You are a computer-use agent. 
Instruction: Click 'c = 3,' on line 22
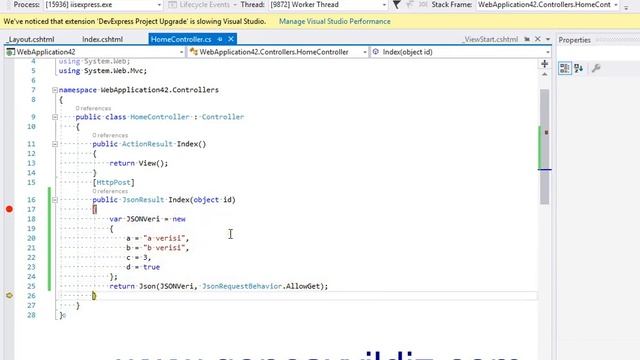139,257
